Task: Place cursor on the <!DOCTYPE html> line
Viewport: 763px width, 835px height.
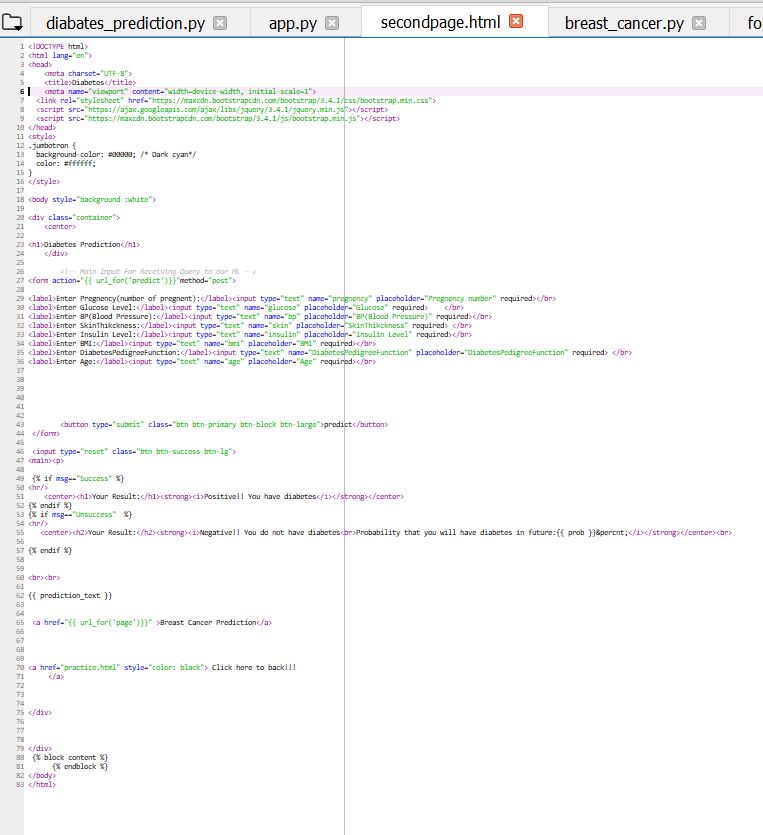Action: (58, 46)
